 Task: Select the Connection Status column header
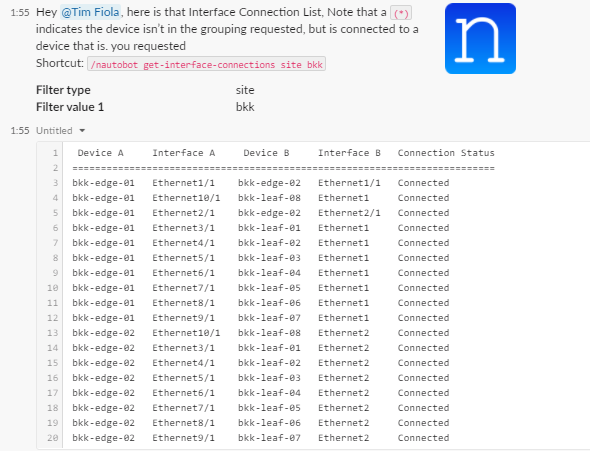[446, 153]
